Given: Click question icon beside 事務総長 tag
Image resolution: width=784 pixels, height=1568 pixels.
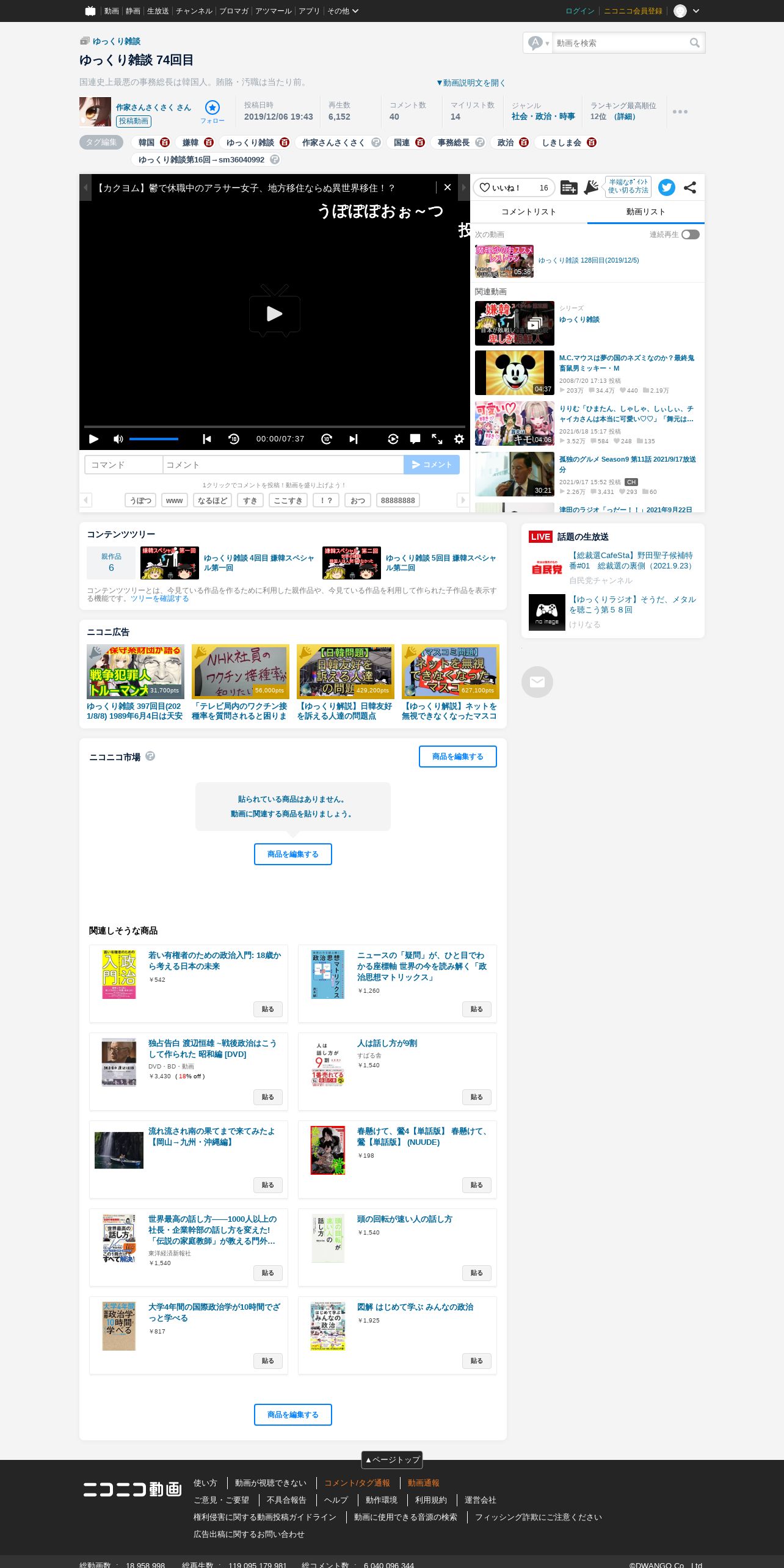Looking at the screenshot, I should click(x=480, y=142).
